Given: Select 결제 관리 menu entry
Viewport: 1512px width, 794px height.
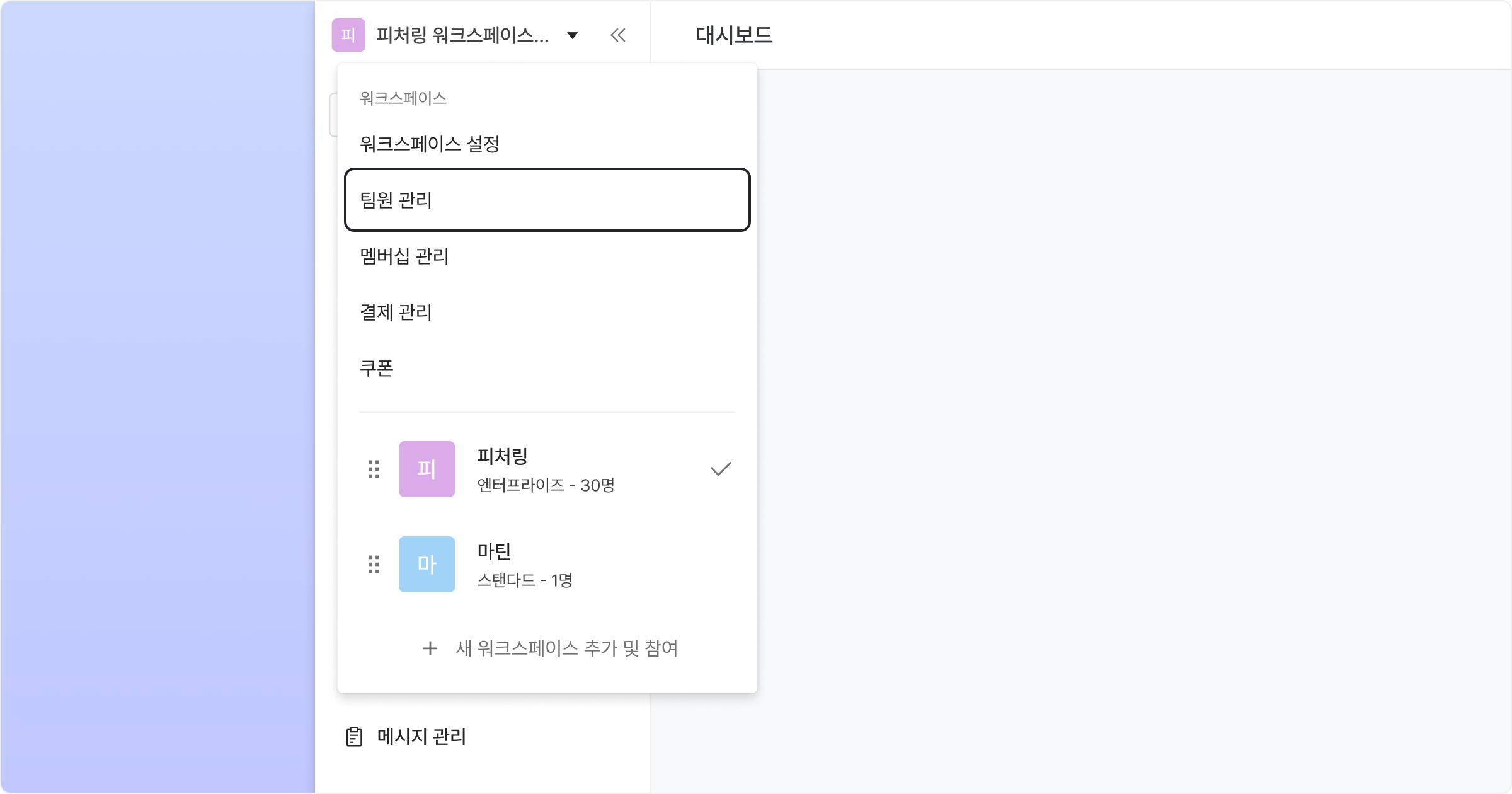Looking at the screenshot, I should 547,312.
